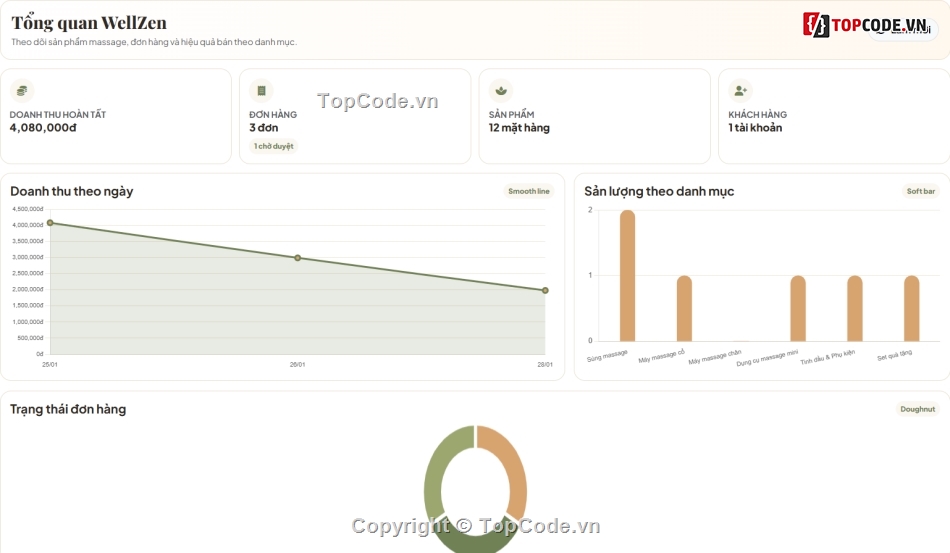Click the "KHÁCH HÀNG" label
Viewport: 950px width, 553px height.
[757, 114]
